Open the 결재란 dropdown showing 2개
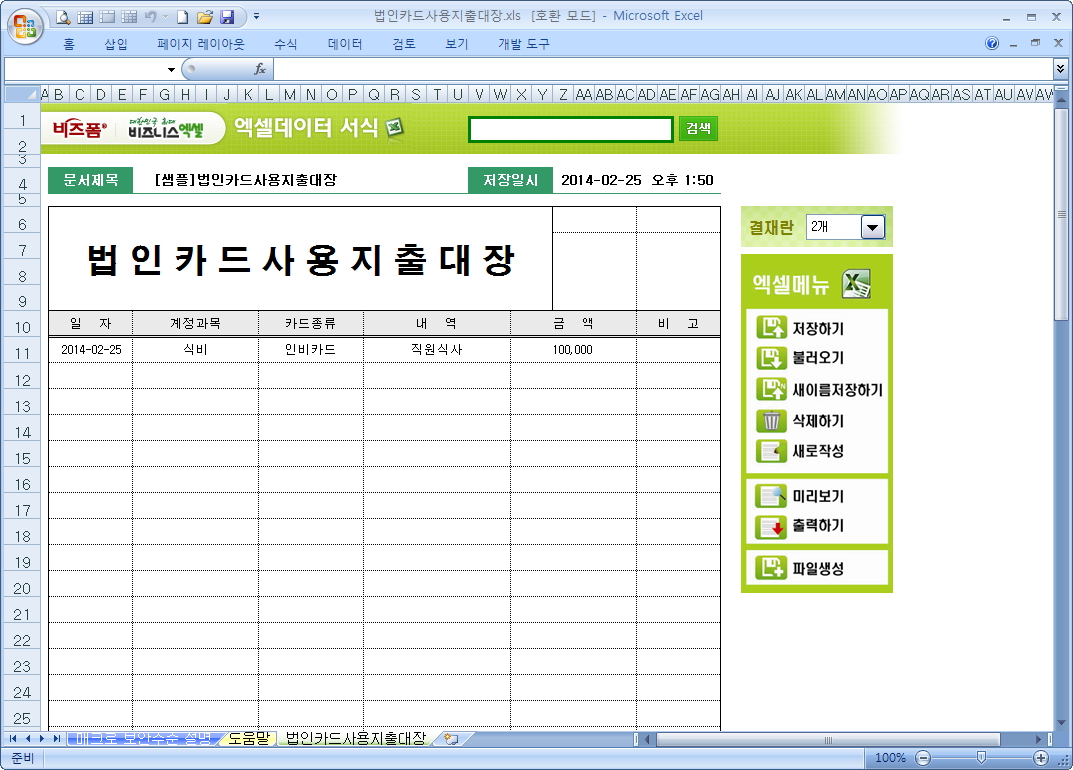1073x770 pixels. 873,228
